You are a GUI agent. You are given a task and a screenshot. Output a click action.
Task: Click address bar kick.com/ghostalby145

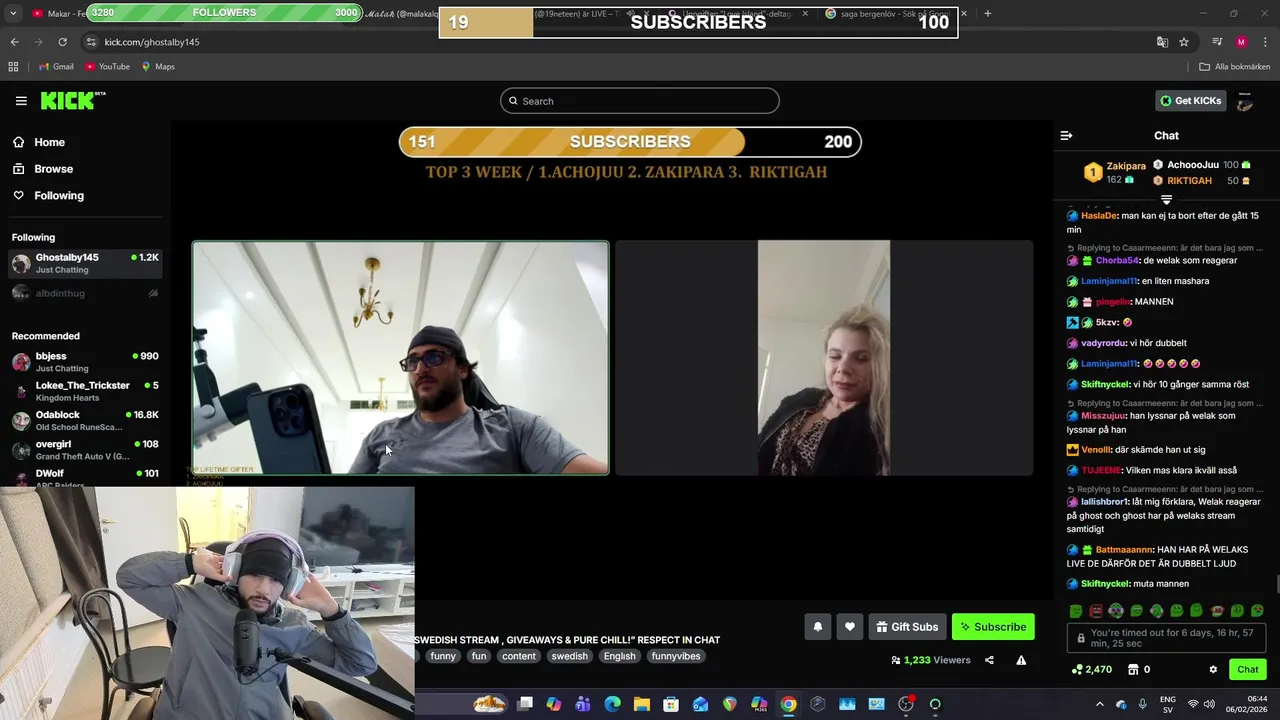[151, 42]
